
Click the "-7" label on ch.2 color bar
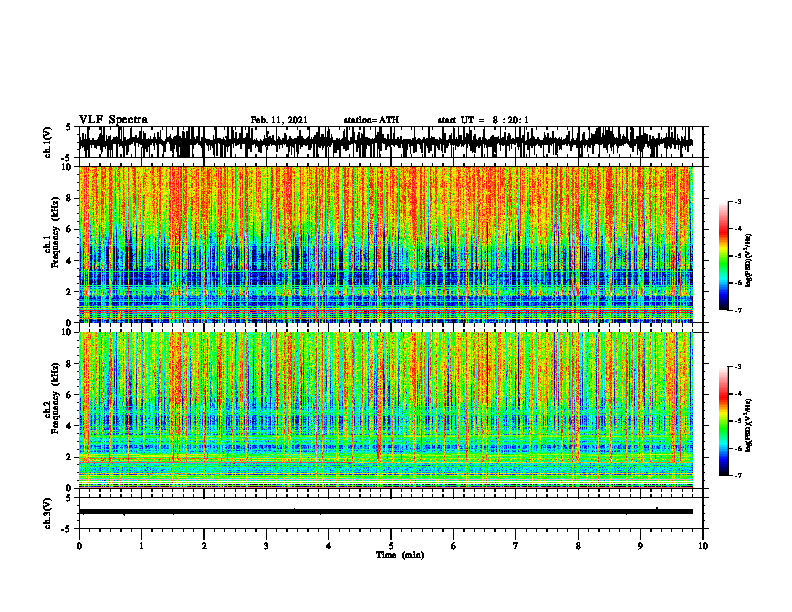[738, 476]
